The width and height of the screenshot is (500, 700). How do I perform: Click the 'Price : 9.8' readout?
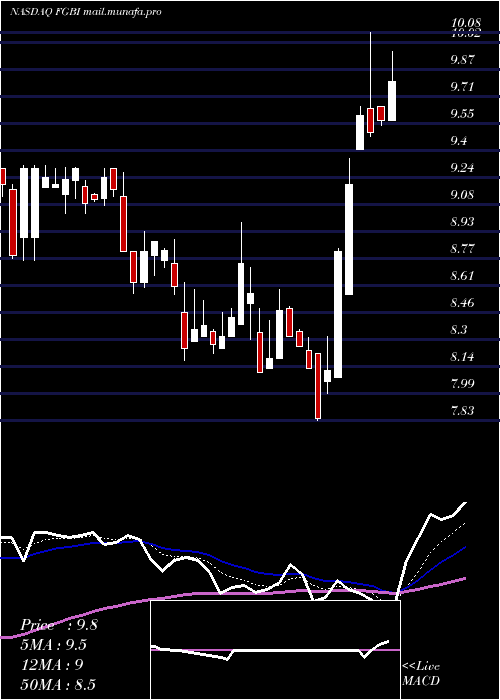coord(58,625)
